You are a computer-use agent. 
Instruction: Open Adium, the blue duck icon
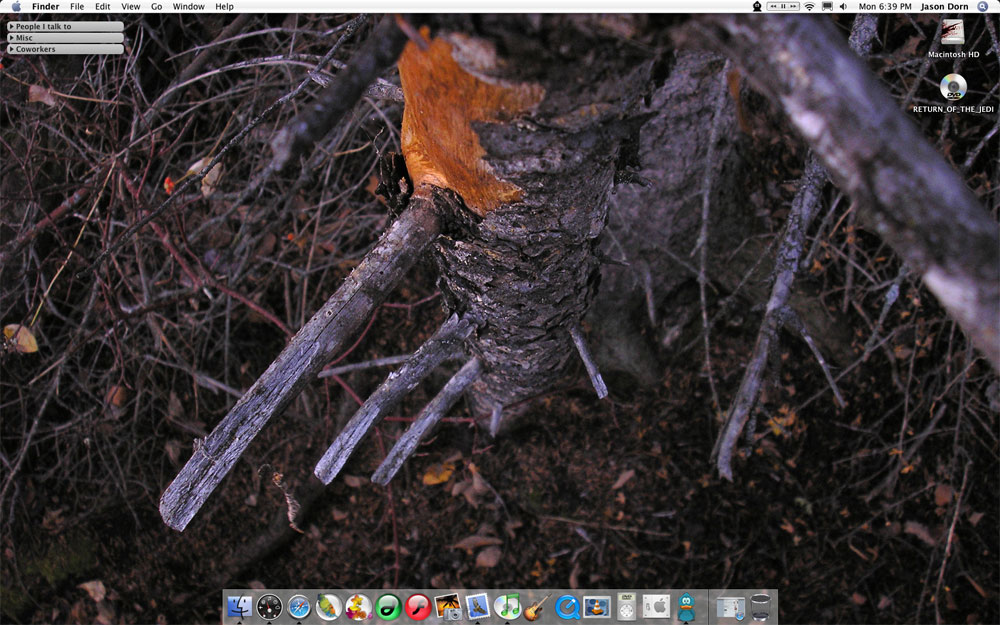(x=685, y=605)
